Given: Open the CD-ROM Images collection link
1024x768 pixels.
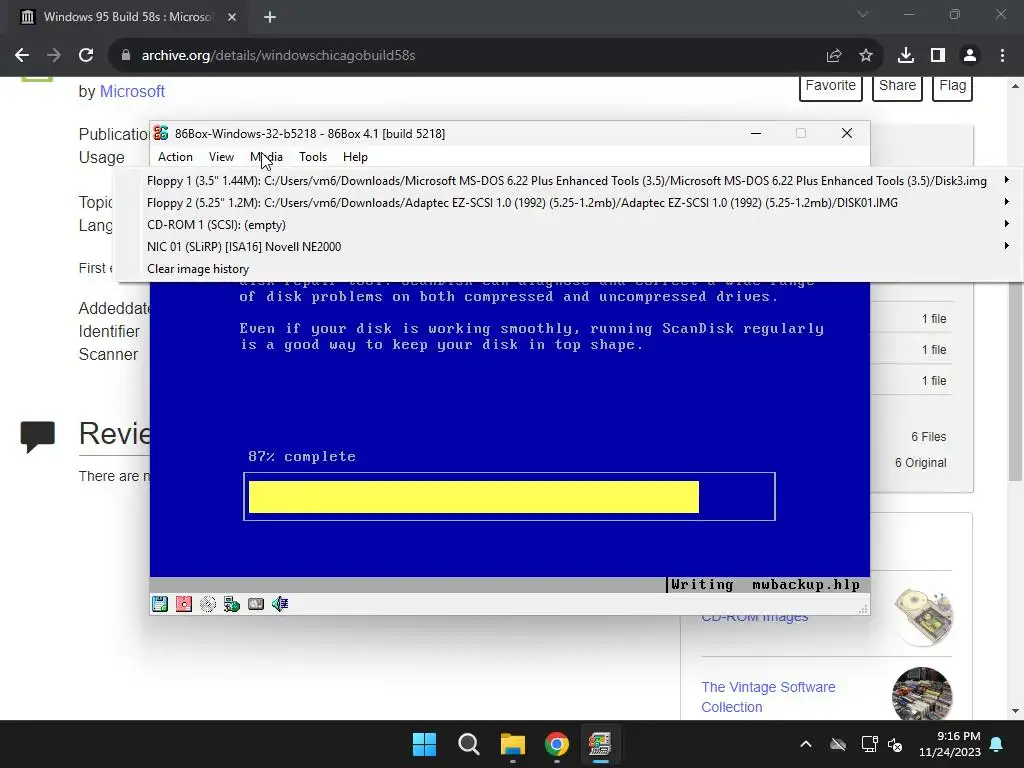Looking at the screenshot, I should [x=755, y=617].
